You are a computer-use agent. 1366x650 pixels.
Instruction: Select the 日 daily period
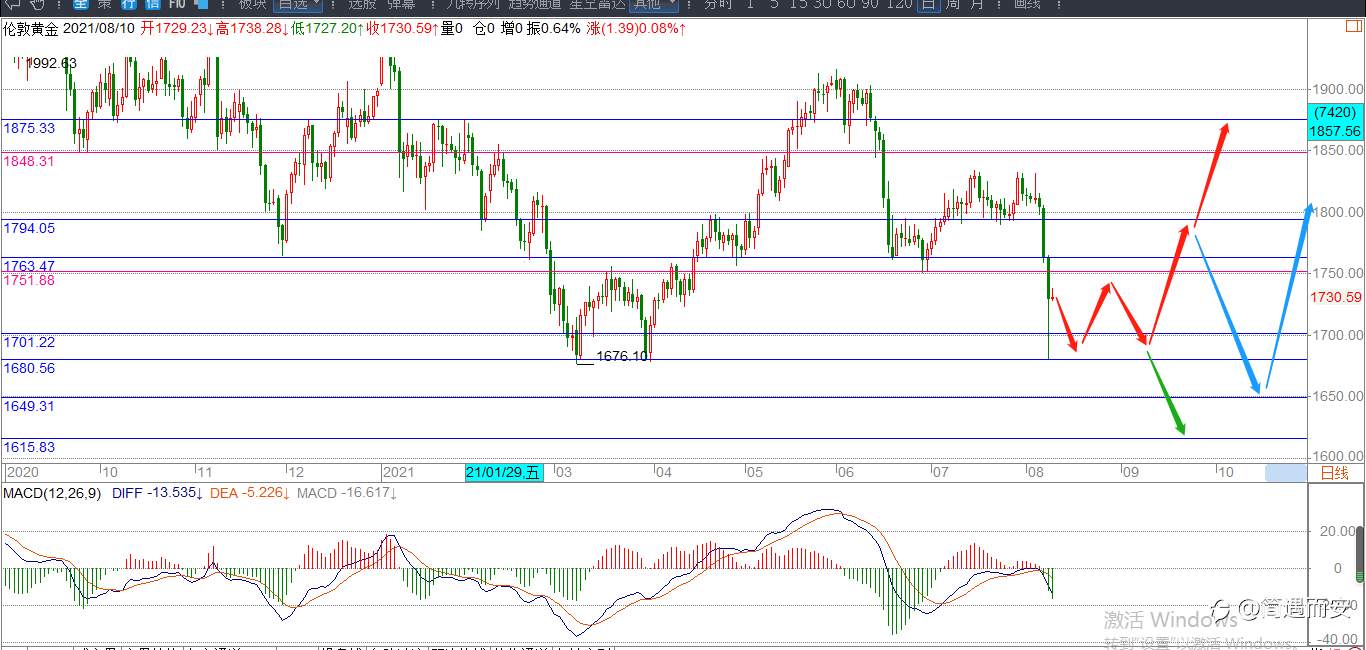(x=928, y=4)
